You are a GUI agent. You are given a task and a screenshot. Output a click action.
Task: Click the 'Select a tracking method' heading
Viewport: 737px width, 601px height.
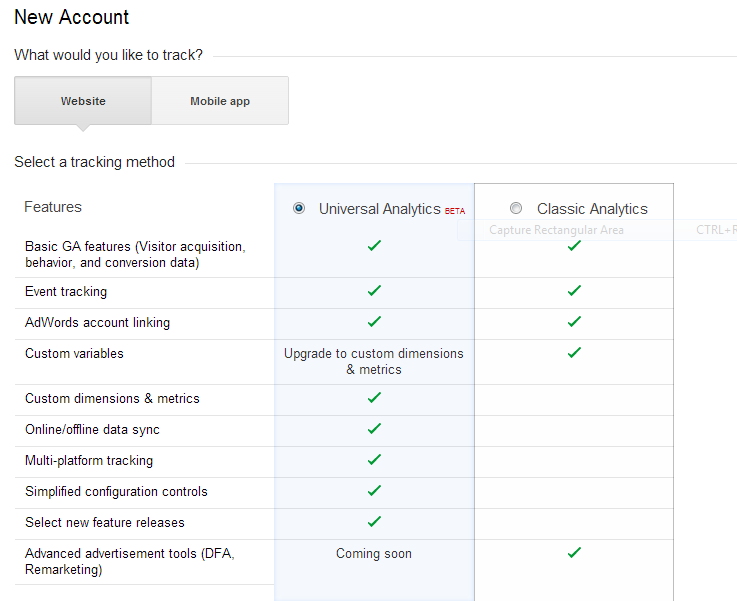94,162
